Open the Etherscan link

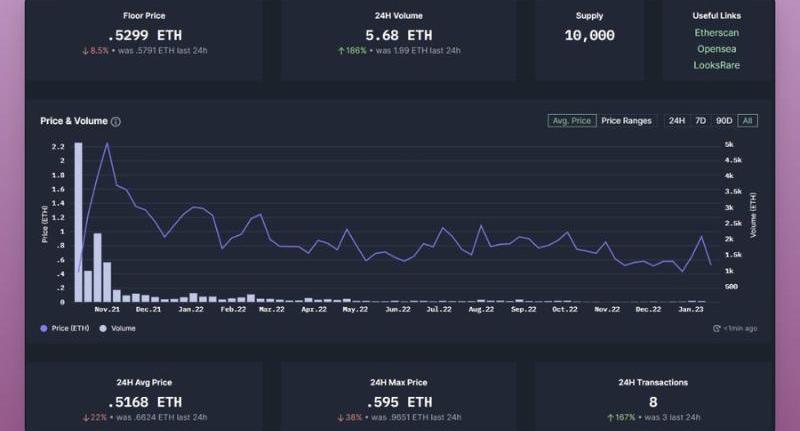tap(716, 33)
